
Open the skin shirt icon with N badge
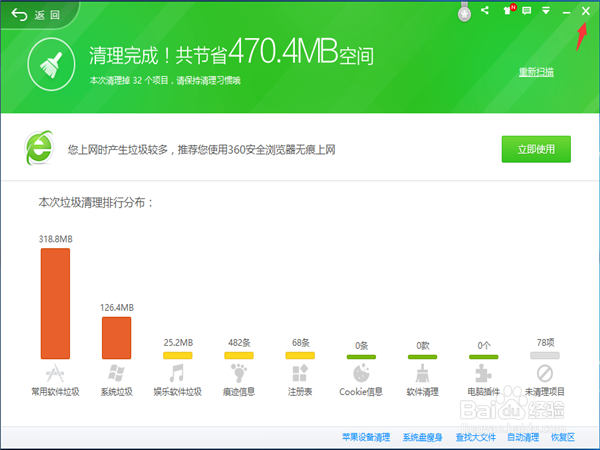(509, 10)
